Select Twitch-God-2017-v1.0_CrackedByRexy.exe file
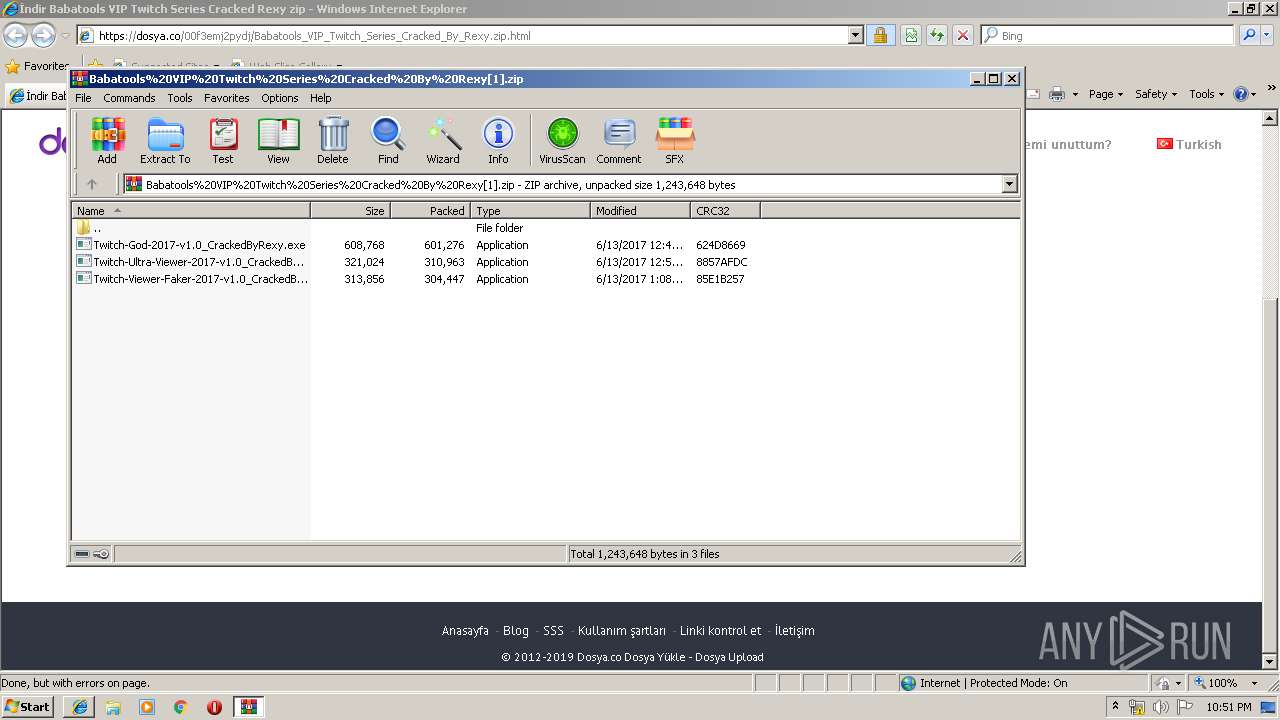 (x=191, y=245)
